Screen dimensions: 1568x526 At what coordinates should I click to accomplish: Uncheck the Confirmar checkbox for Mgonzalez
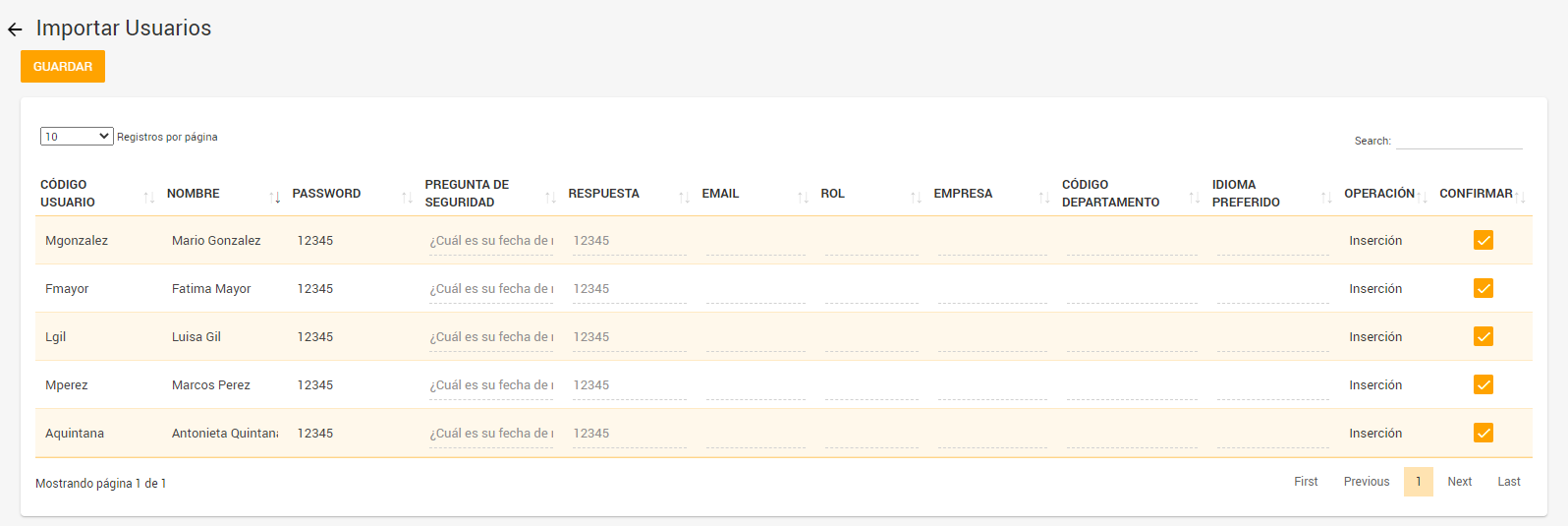pos(1484,240)
